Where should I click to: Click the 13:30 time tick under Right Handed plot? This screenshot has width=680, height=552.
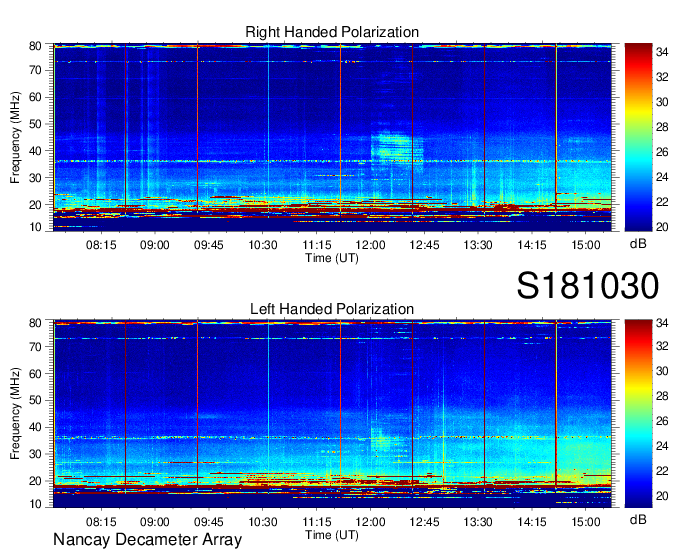(478, 245)
